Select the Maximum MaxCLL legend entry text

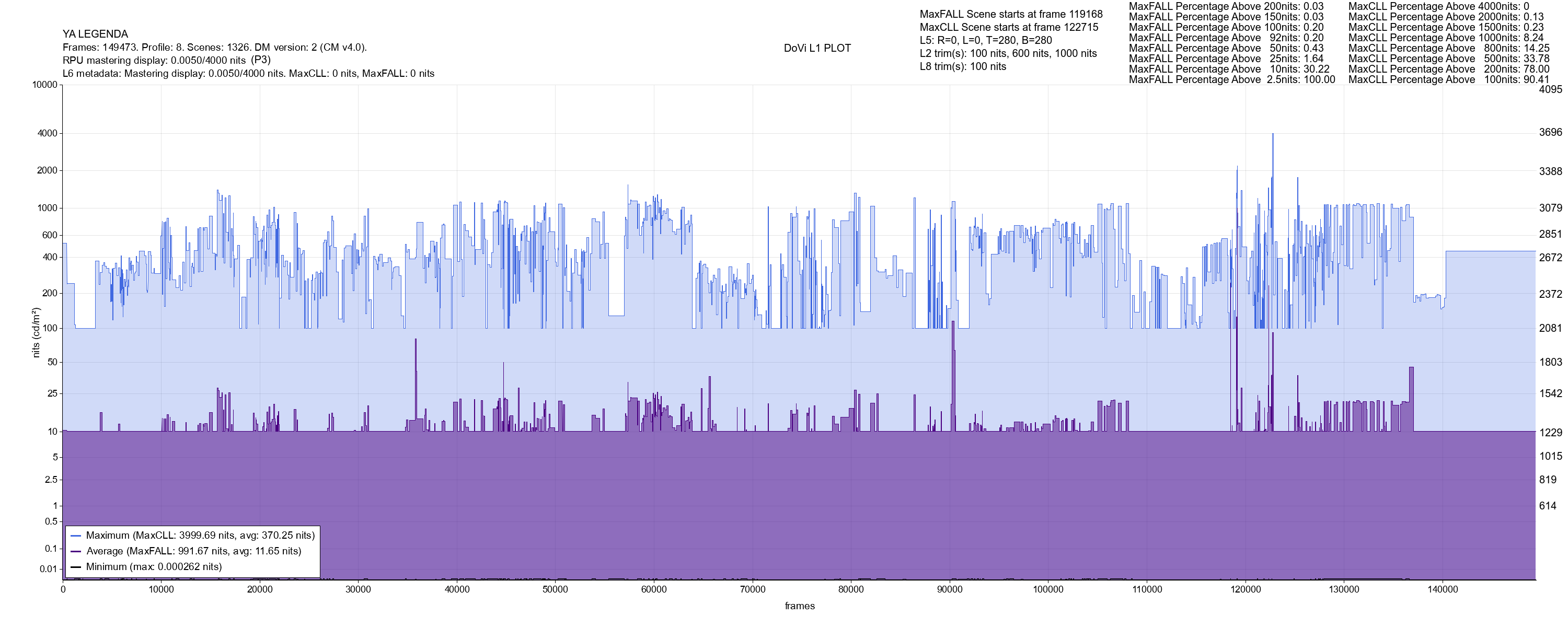pyautogui.click(x=200, y=536)
